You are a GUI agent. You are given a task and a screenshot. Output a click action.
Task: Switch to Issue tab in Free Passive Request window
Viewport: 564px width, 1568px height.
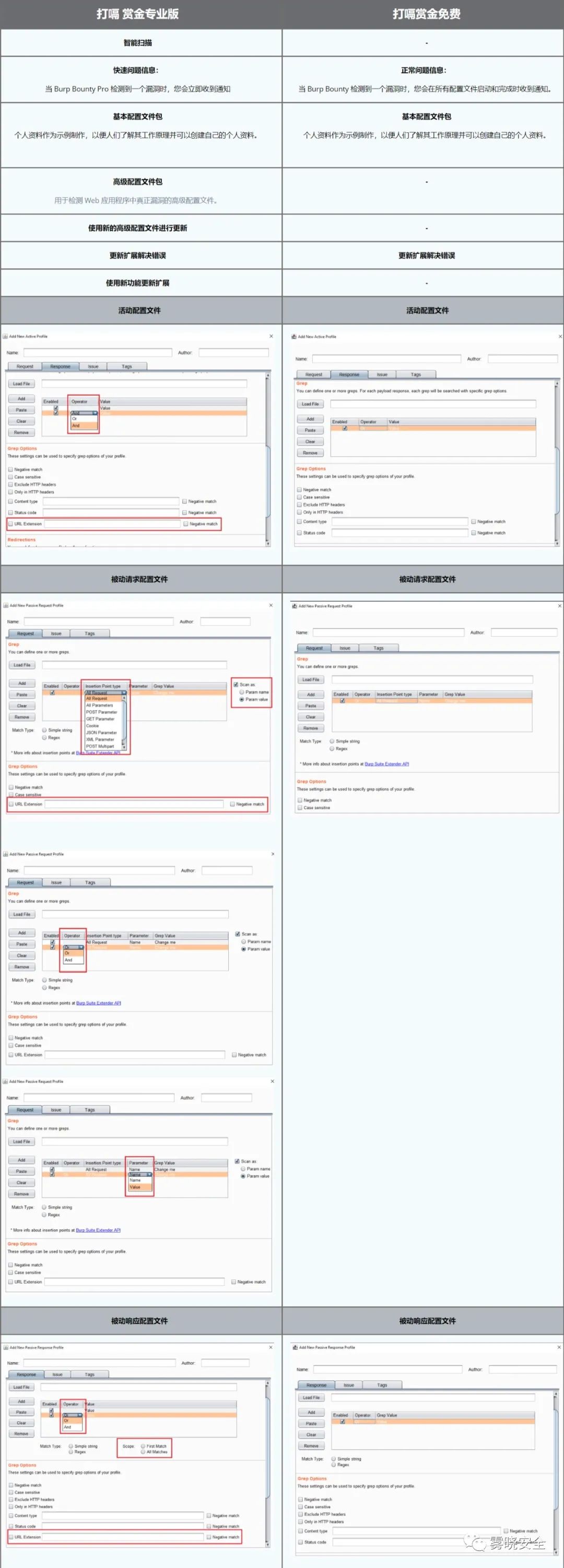coord(345,648)
